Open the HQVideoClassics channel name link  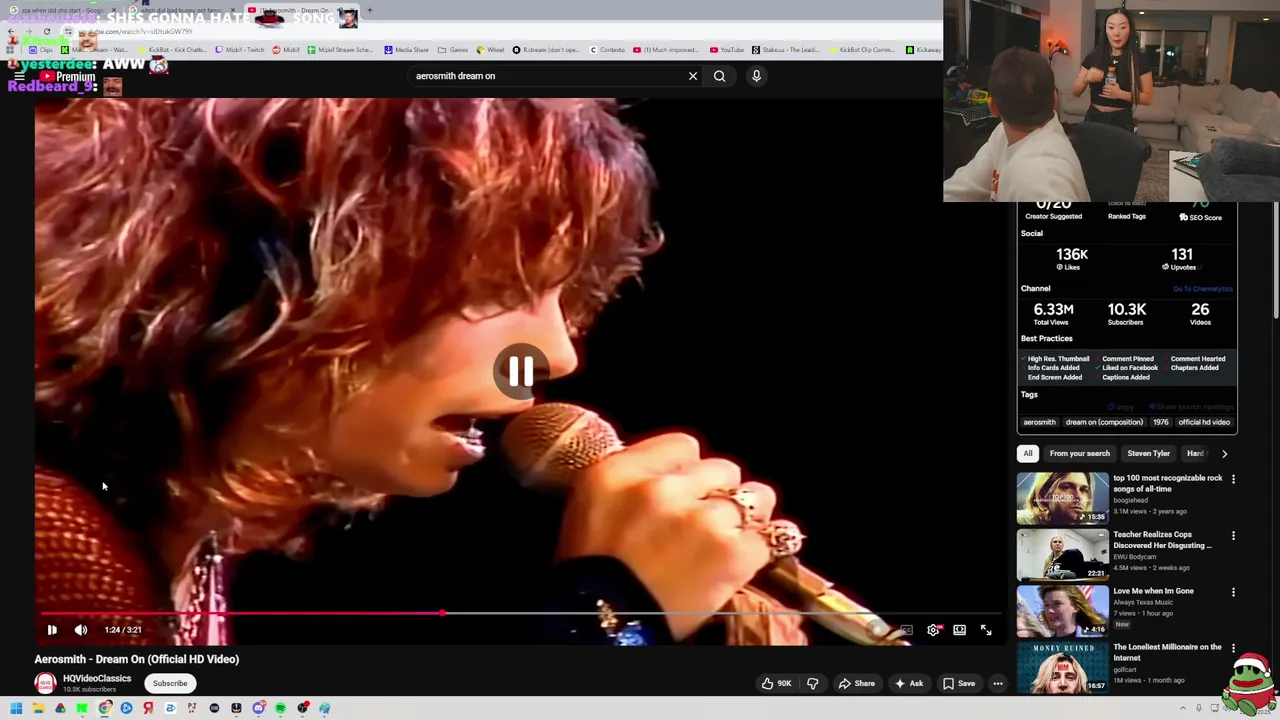(x=97, y=679)
